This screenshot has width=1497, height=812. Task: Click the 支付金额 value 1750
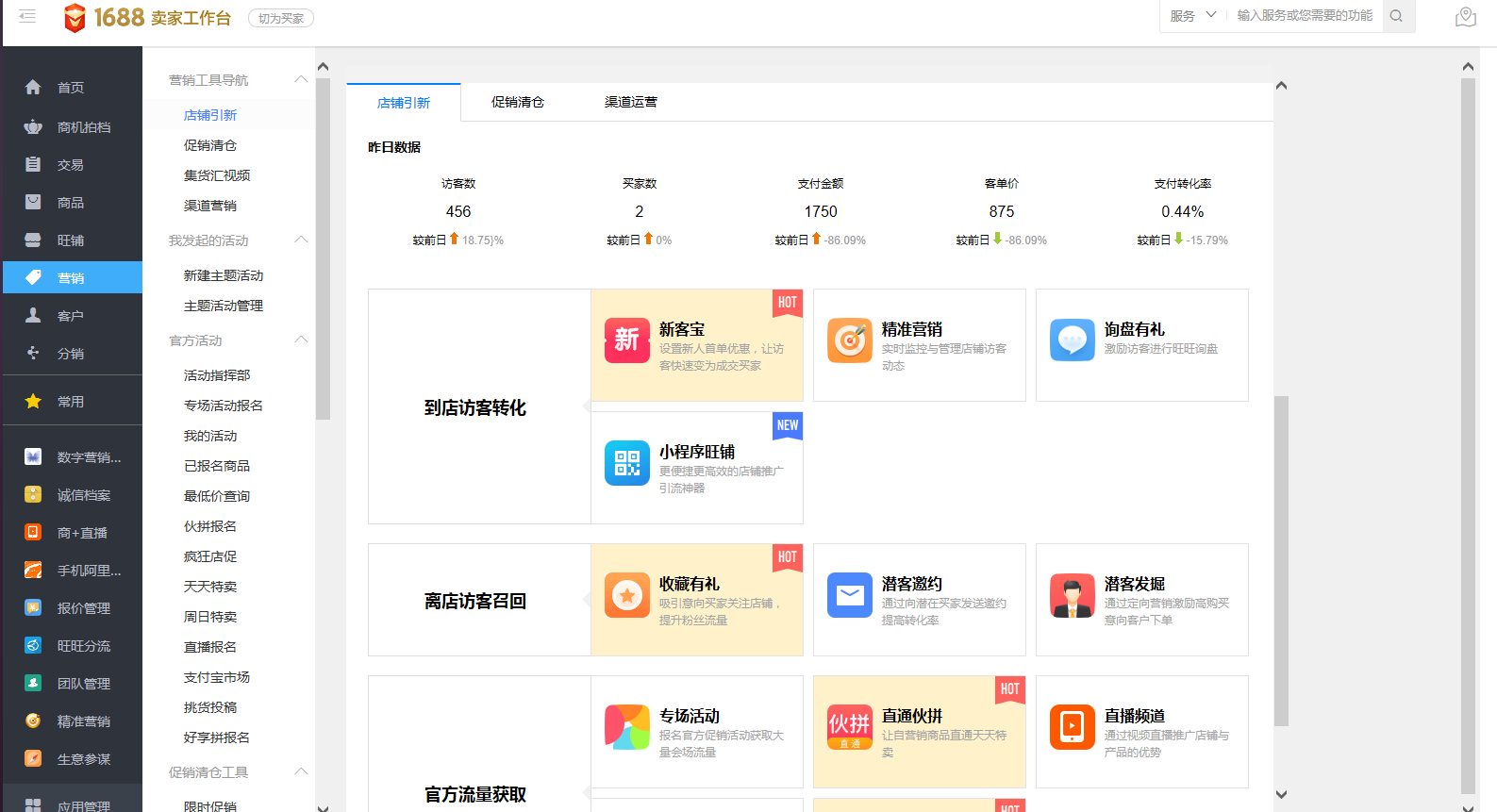click(821, 211)
